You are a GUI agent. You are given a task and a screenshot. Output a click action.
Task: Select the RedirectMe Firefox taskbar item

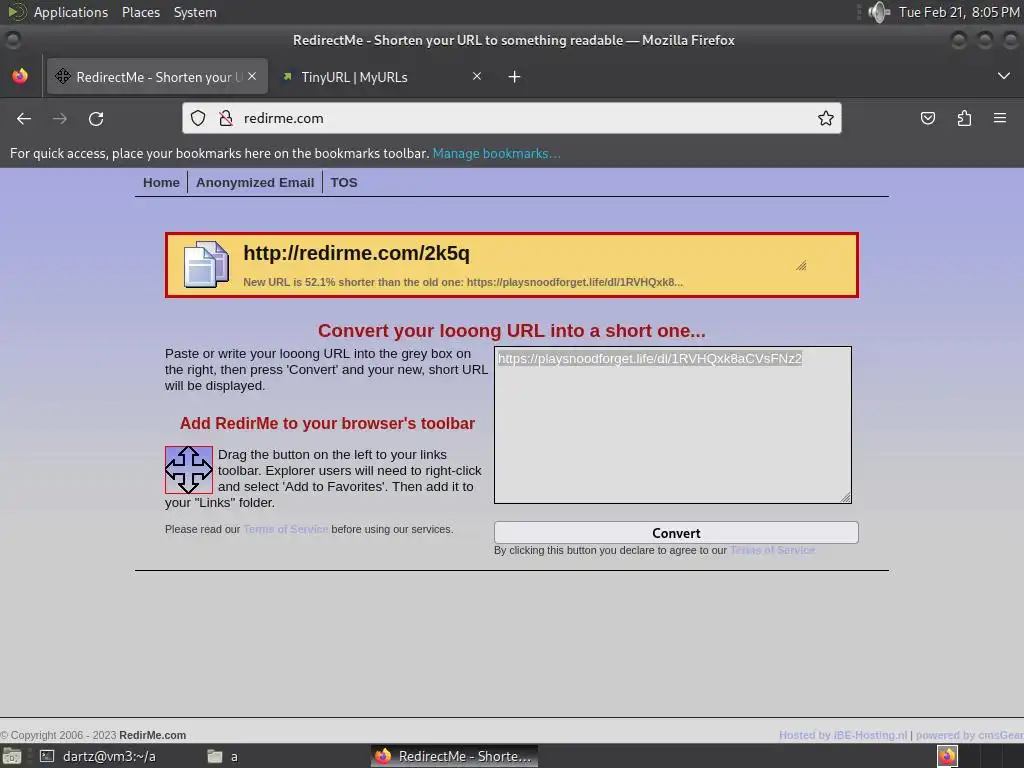pos(455,756)
